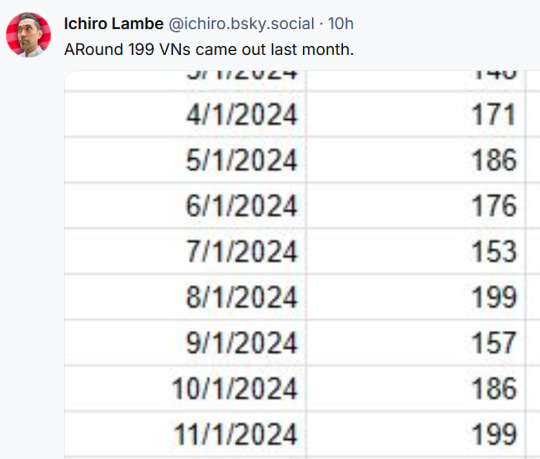
Task: Click the 9/1/2024 date cell
Action: click(x=185, y=343)
